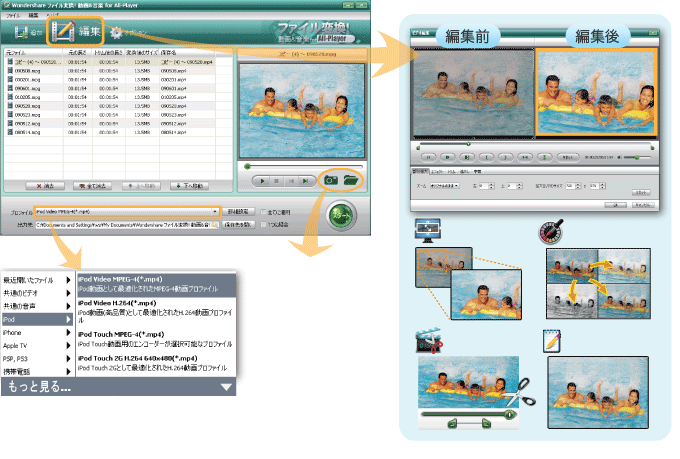This screenshot has height=459, width=680.
Task: Click the 上へ移動 move-up button
Action: (141, 186)
